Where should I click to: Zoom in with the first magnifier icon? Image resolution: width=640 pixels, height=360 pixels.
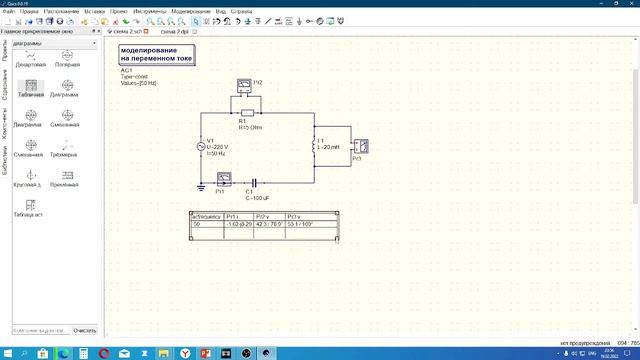(151, 21)
